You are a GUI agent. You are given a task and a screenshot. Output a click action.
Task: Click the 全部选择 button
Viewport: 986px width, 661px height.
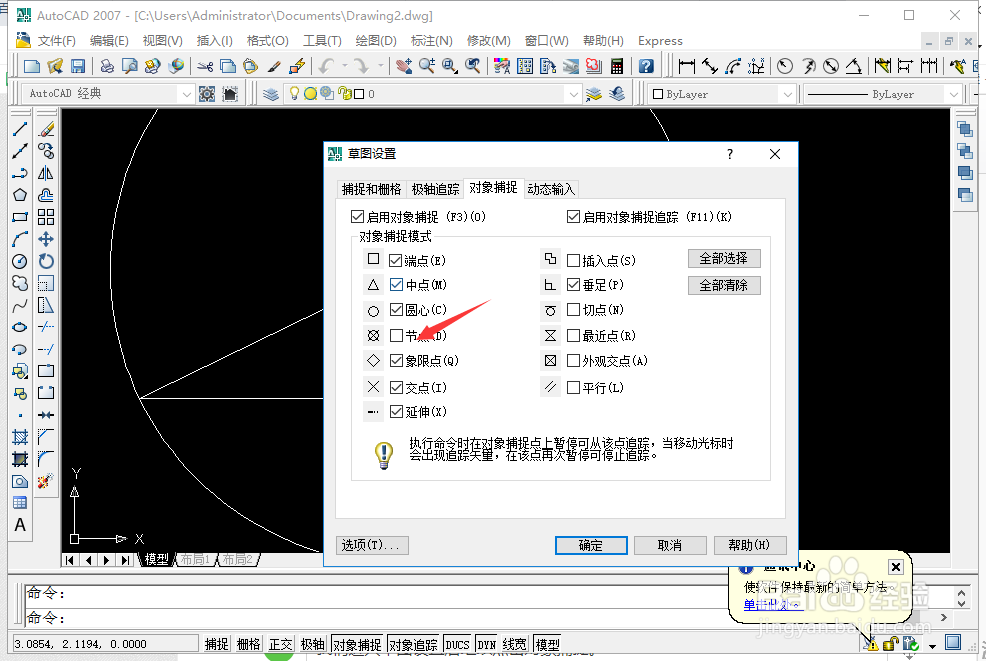click(724, 258)
